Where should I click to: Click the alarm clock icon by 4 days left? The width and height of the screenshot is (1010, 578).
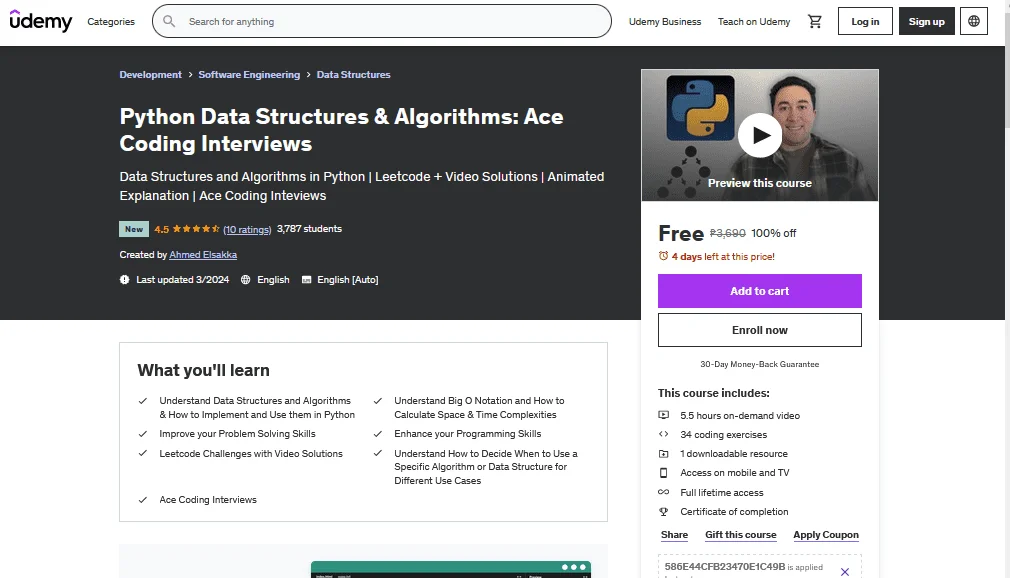coord(663,256)
